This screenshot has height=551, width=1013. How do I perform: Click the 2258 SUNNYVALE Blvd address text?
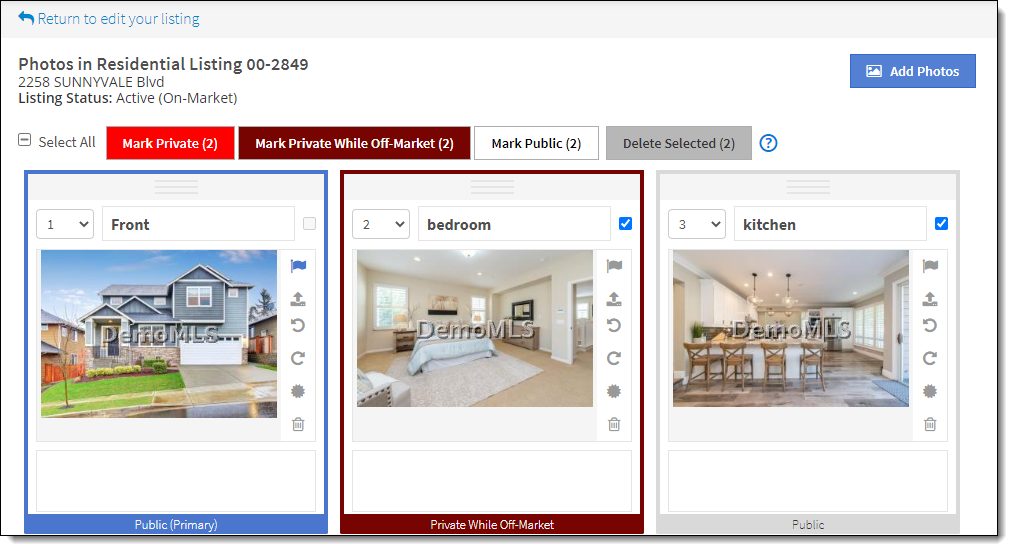coord(91,82)
